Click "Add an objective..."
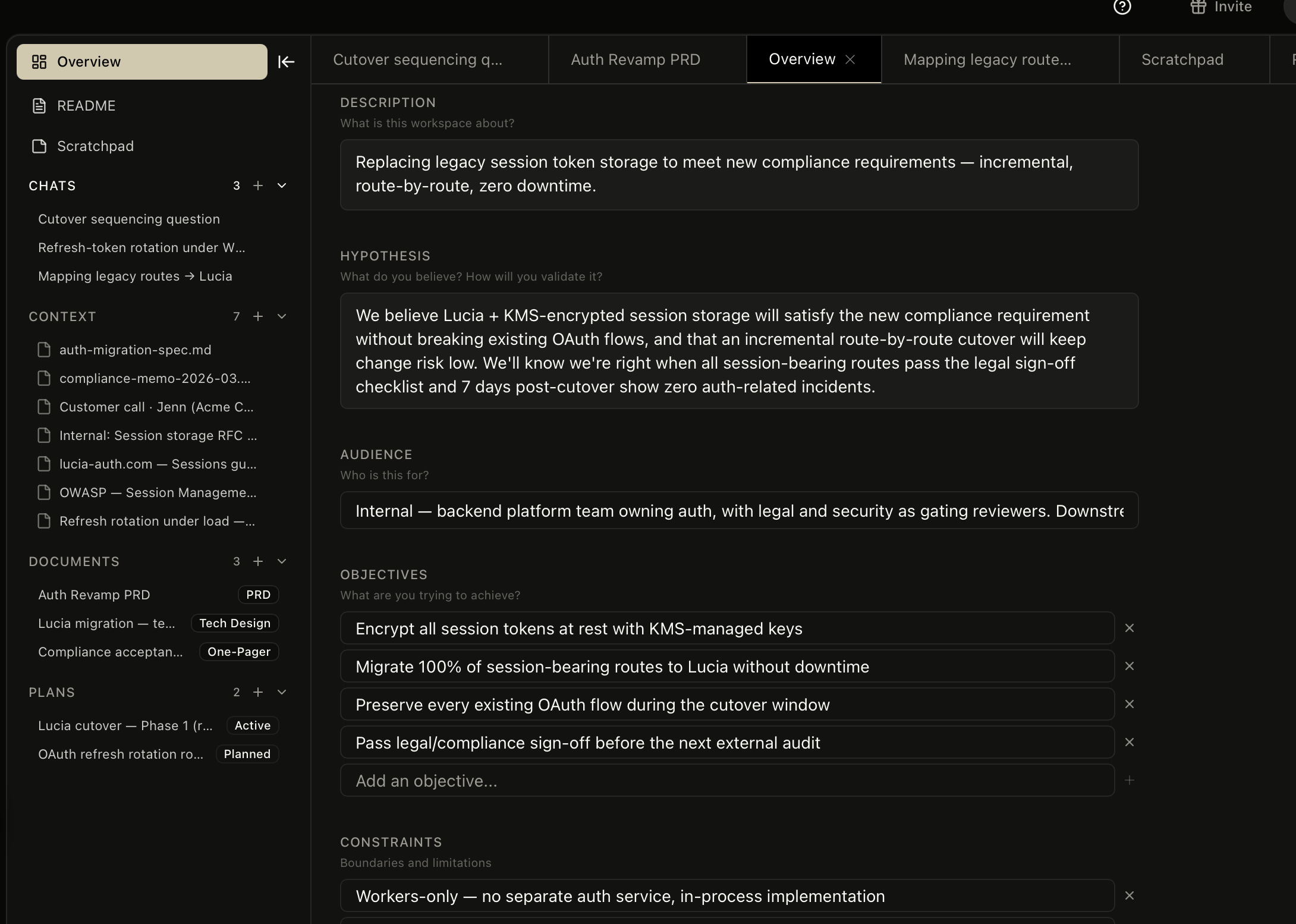Image resolution: width=1296 pixels, height=924 pixels. coord(426,781)
